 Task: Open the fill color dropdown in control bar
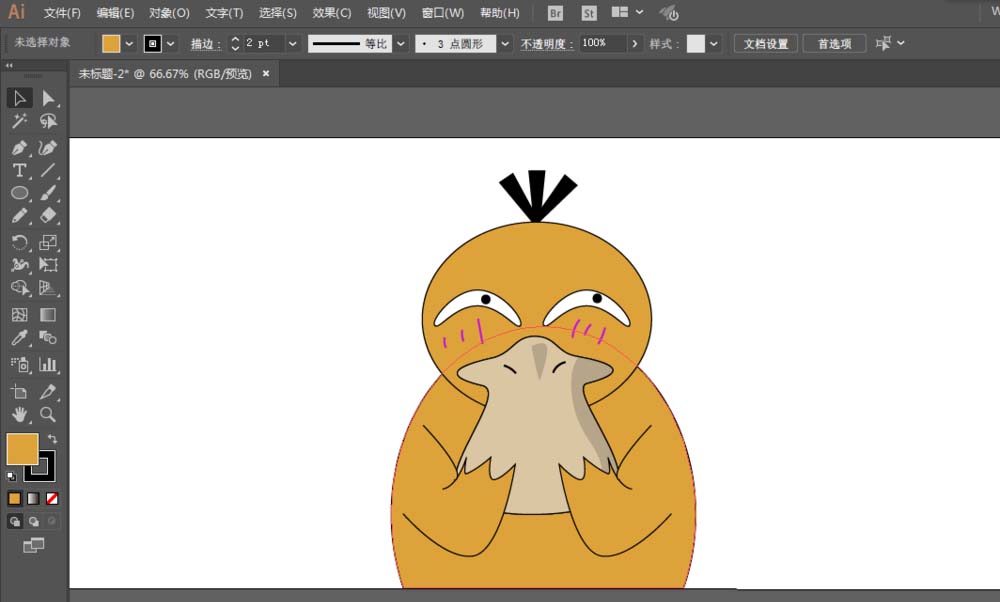pos(129,43)
